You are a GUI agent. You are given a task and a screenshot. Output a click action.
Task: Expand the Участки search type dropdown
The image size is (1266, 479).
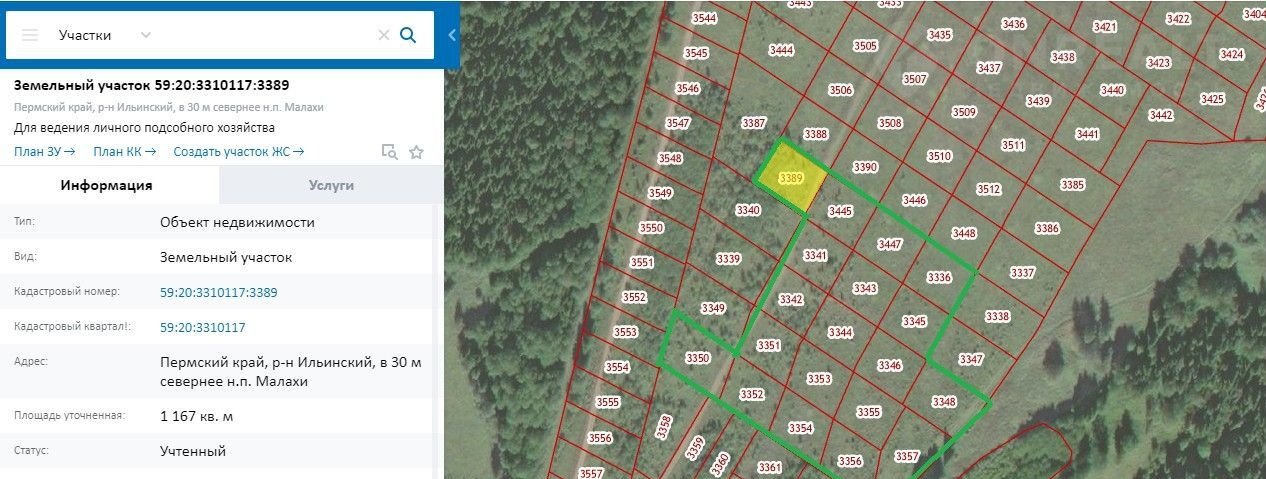pos(146,35)
